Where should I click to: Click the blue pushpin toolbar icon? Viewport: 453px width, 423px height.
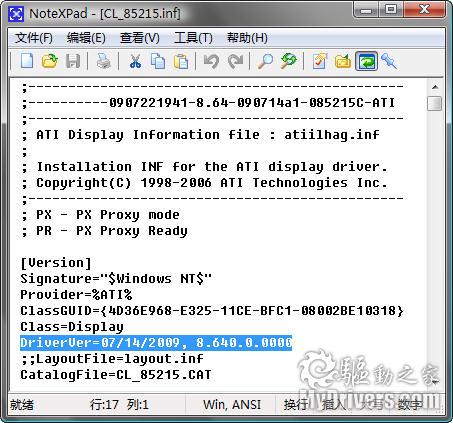tap(389, 61)
